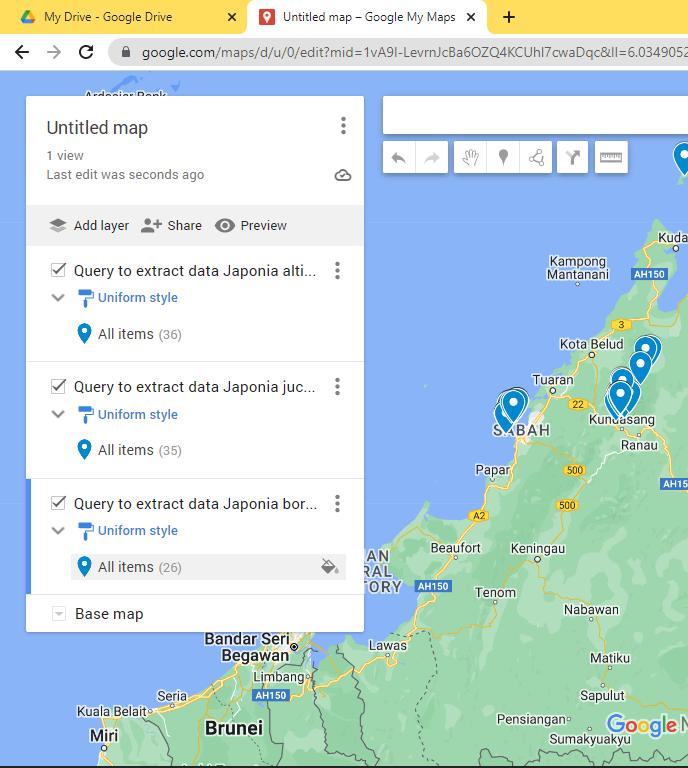This screenshot has height=768, width=688.
Task: Click Uniform style link under Japonia juc
Action: click(138, 414)
